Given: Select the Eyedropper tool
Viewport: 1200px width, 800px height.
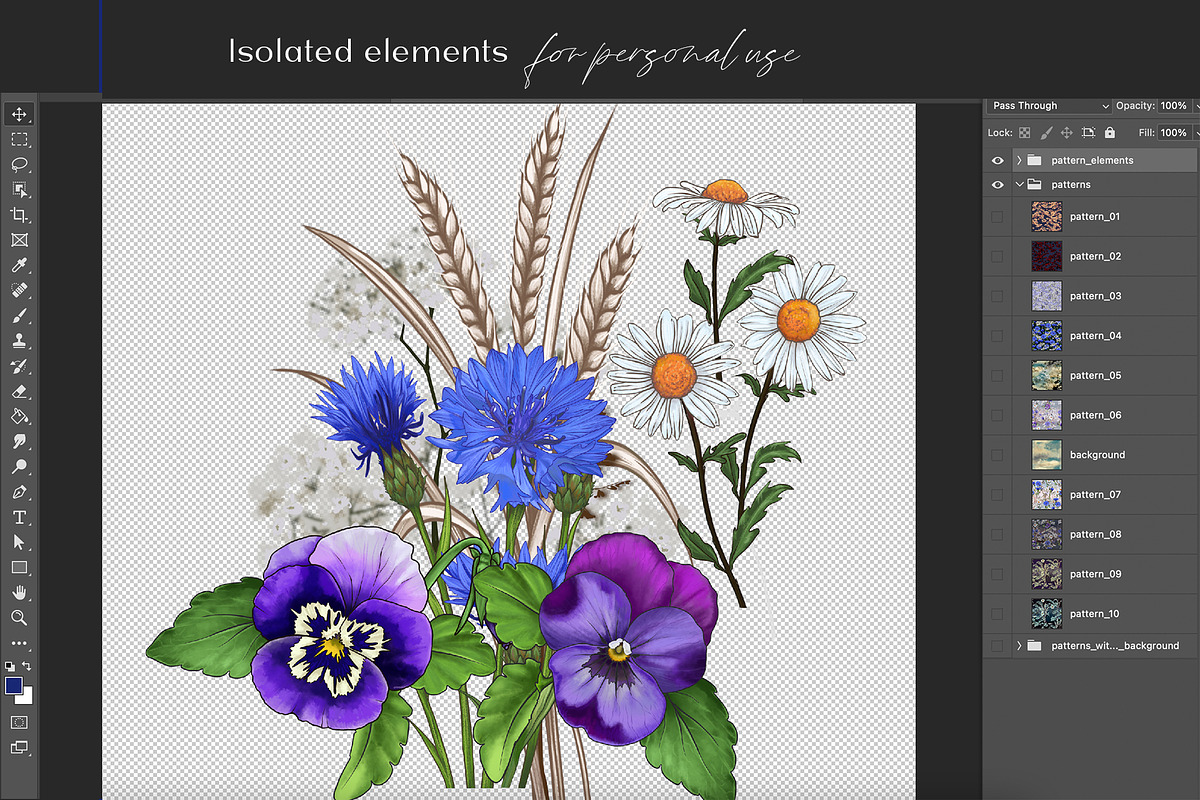Looking at the screenshot, I should (19, 265).
